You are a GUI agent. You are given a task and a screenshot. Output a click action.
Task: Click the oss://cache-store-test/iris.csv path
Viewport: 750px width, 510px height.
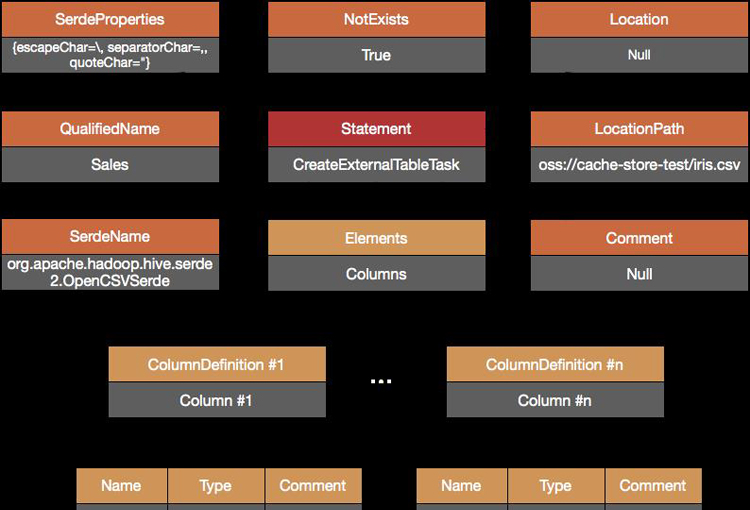click(x=638, y=164)
